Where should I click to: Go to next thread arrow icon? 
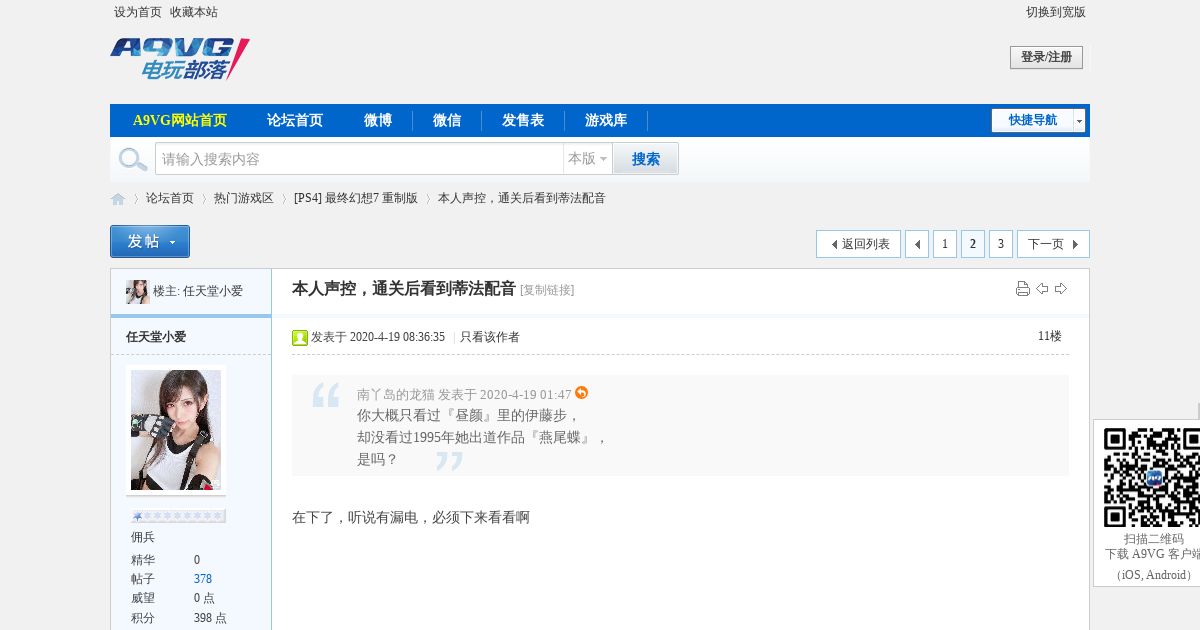click(1061, 289)
